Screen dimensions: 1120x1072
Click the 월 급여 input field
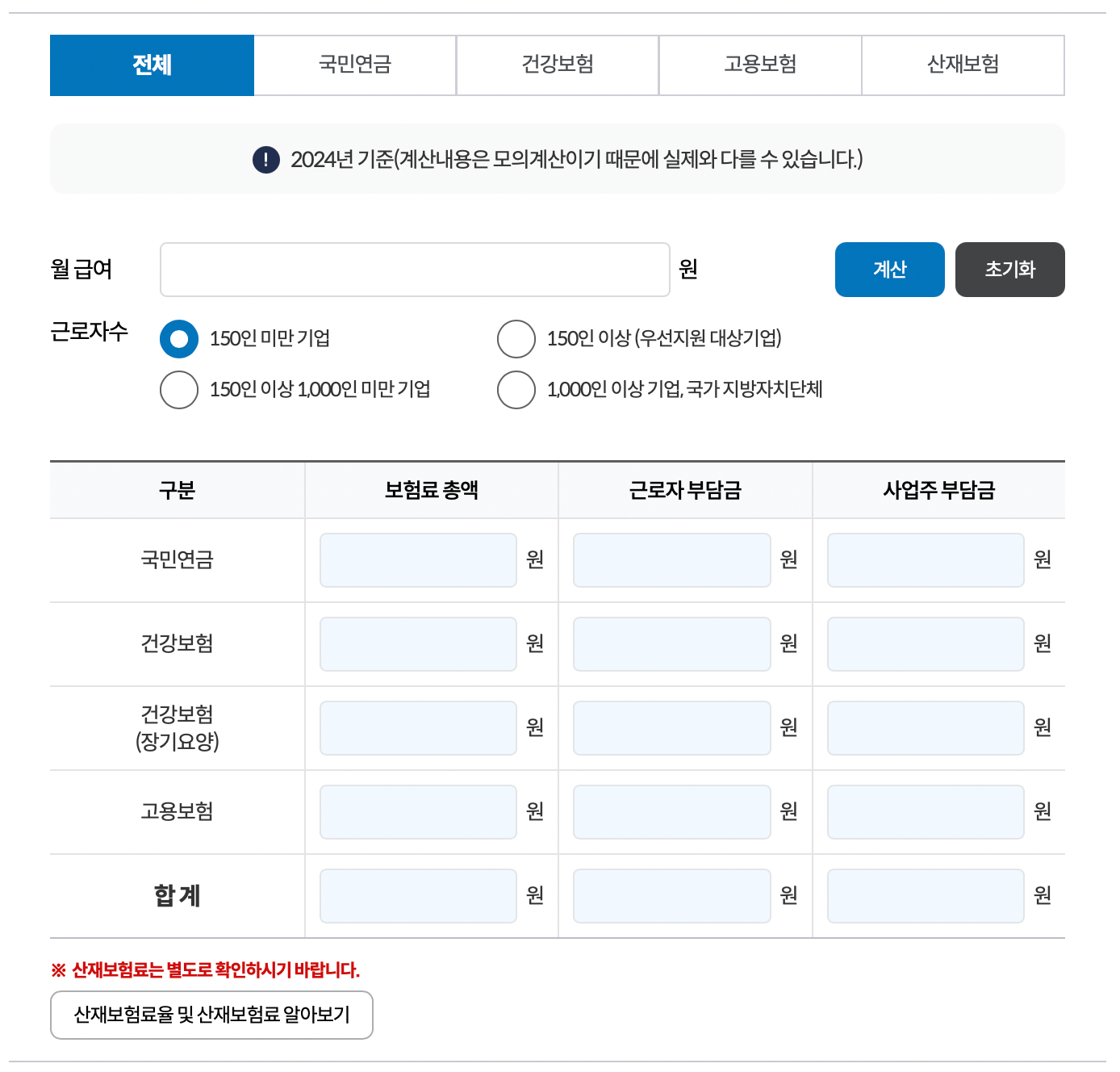pyautogui.click(x=414, y=269)
